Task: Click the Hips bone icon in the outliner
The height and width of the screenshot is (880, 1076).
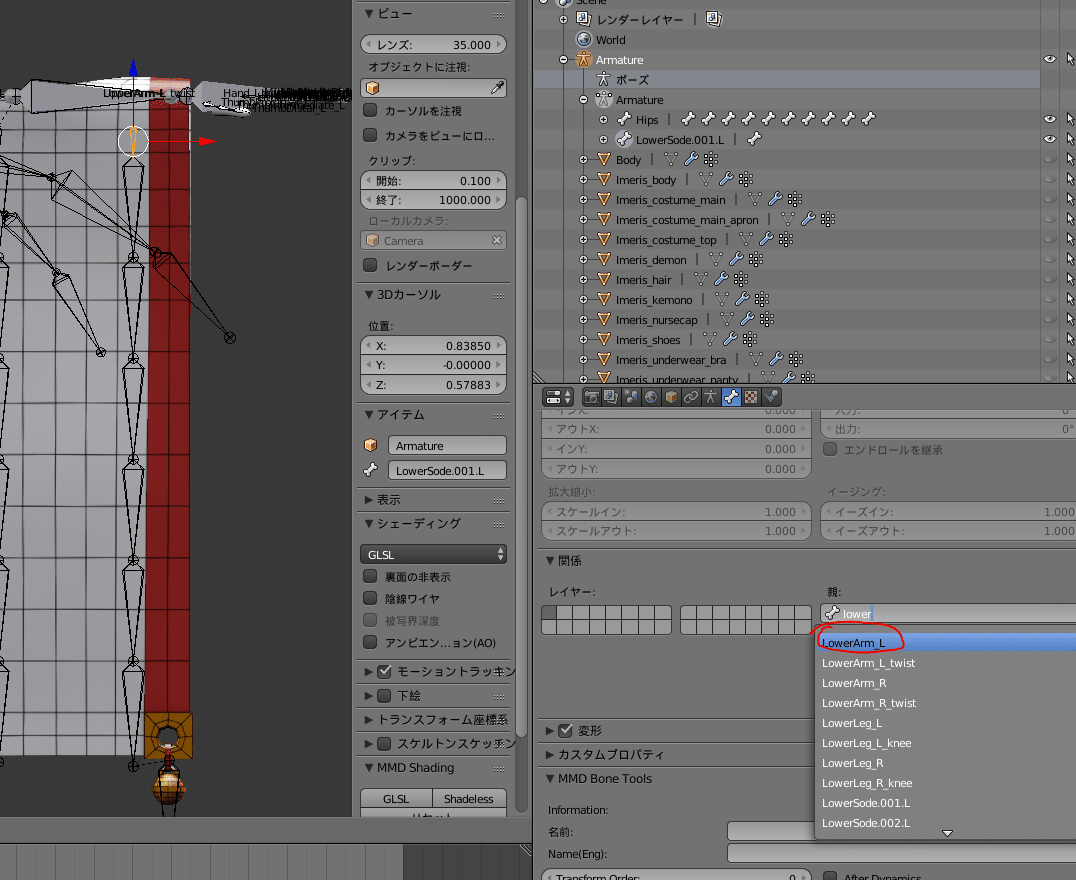Action: (624, 119)
